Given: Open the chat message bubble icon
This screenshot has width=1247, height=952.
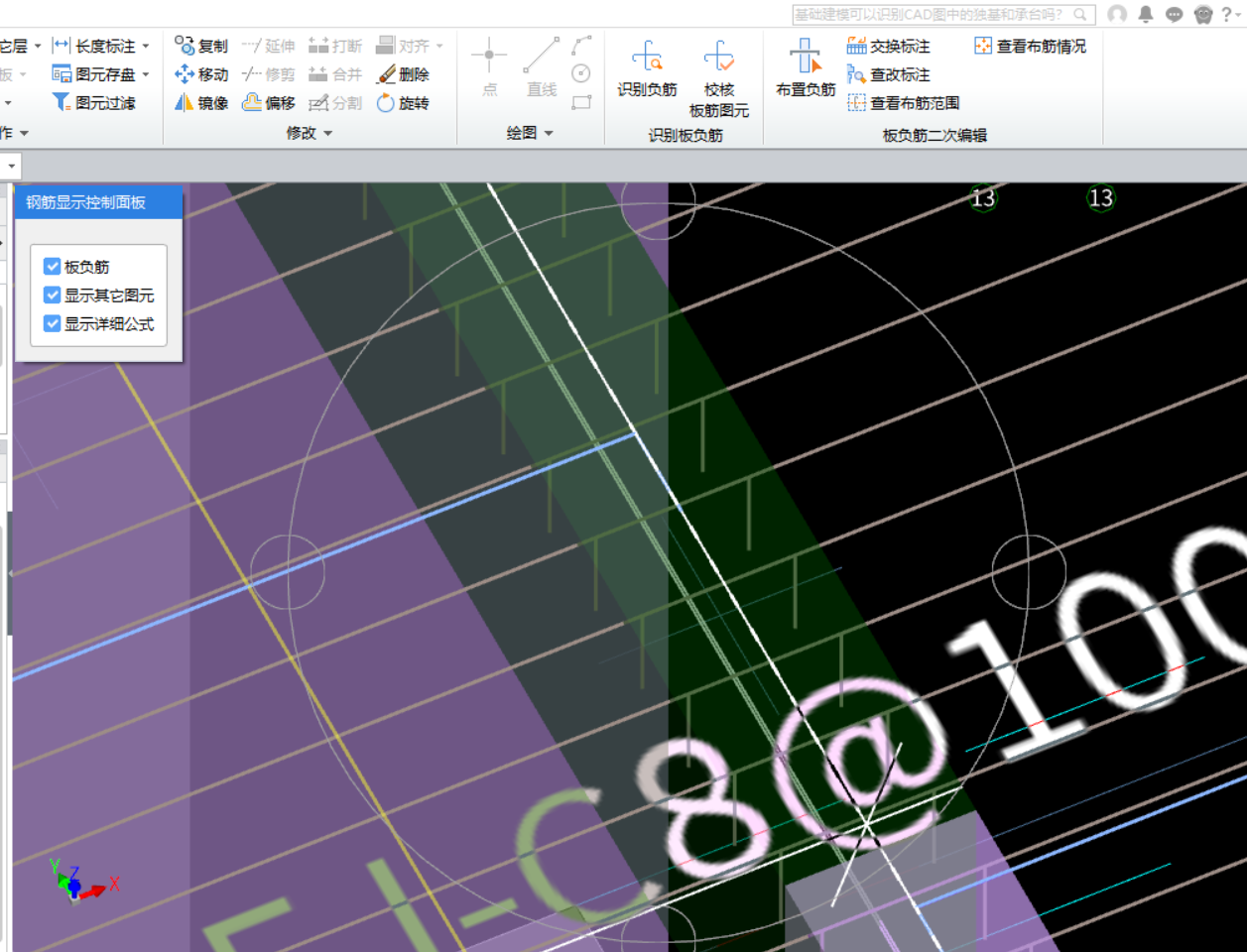Looking at the screenshot, I should [1175, 14].
